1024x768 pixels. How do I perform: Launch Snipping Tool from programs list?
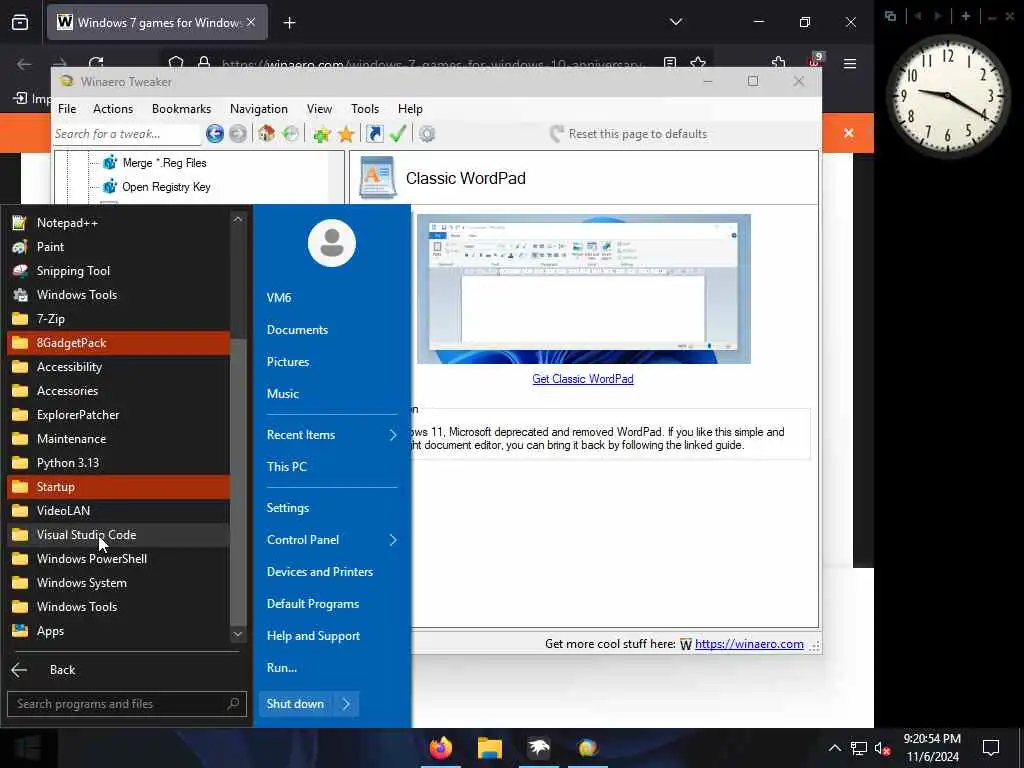tap(118, 271)
